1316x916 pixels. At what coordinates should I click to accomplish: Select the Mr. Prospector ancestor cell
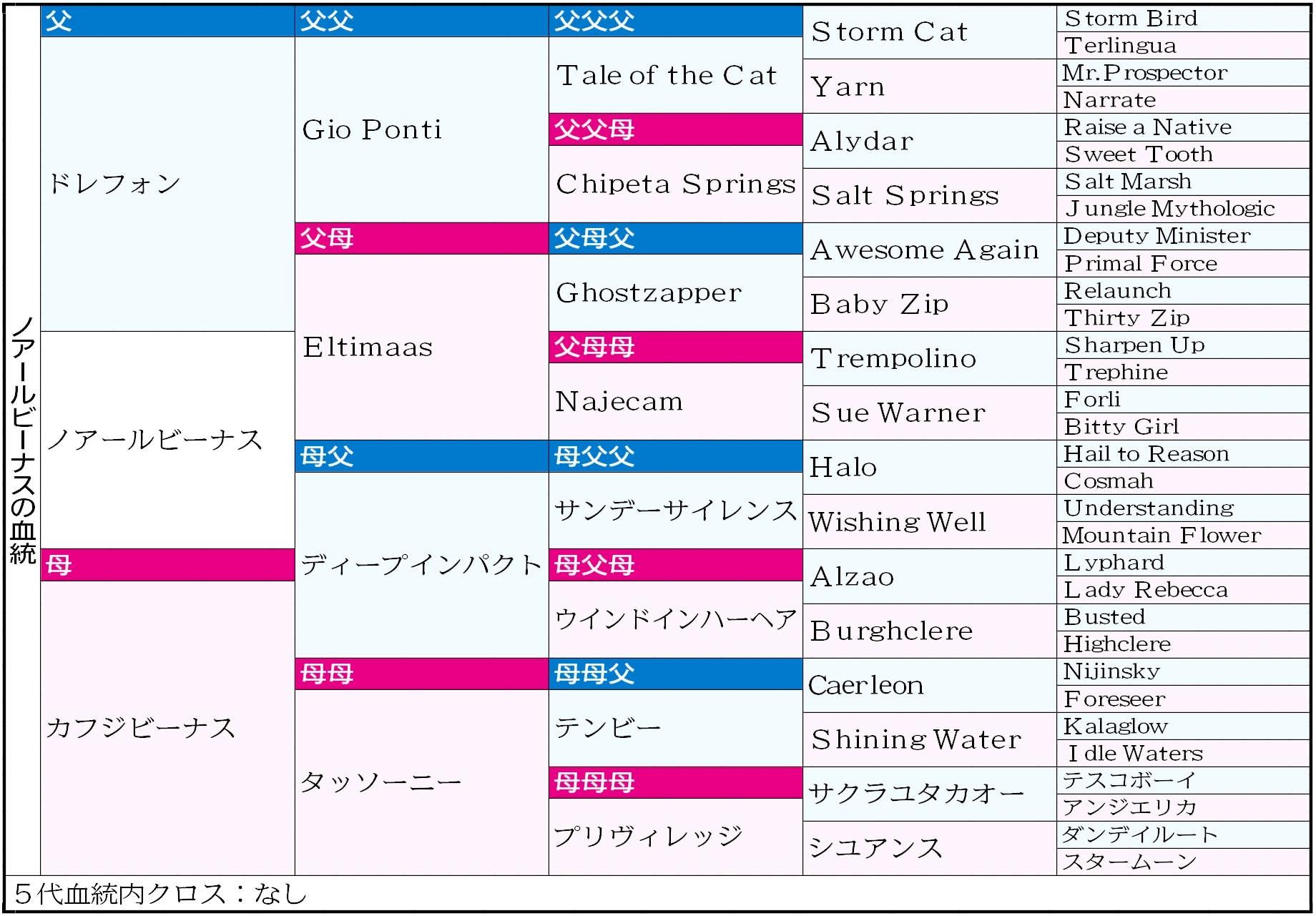coord(1144,73)
